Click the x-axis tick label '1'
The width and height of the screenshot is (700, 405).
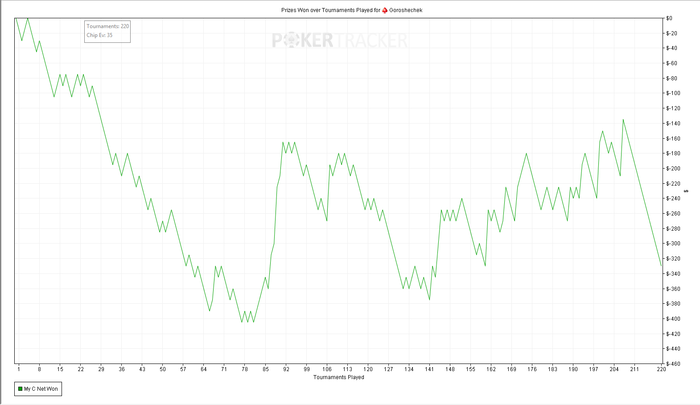pos(19,369)
